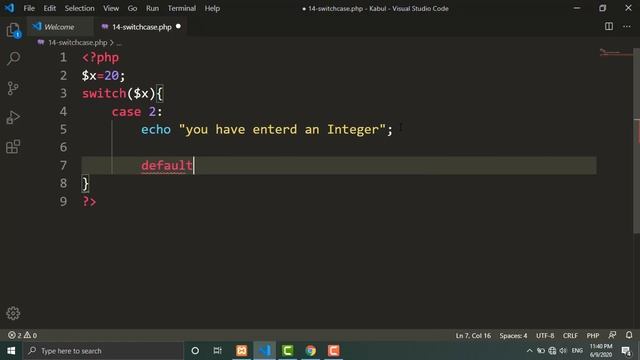640x360 pixels.
Task: Click 'case 2:' on line 4
Action: pyautogui.click(x=137, y=111)
